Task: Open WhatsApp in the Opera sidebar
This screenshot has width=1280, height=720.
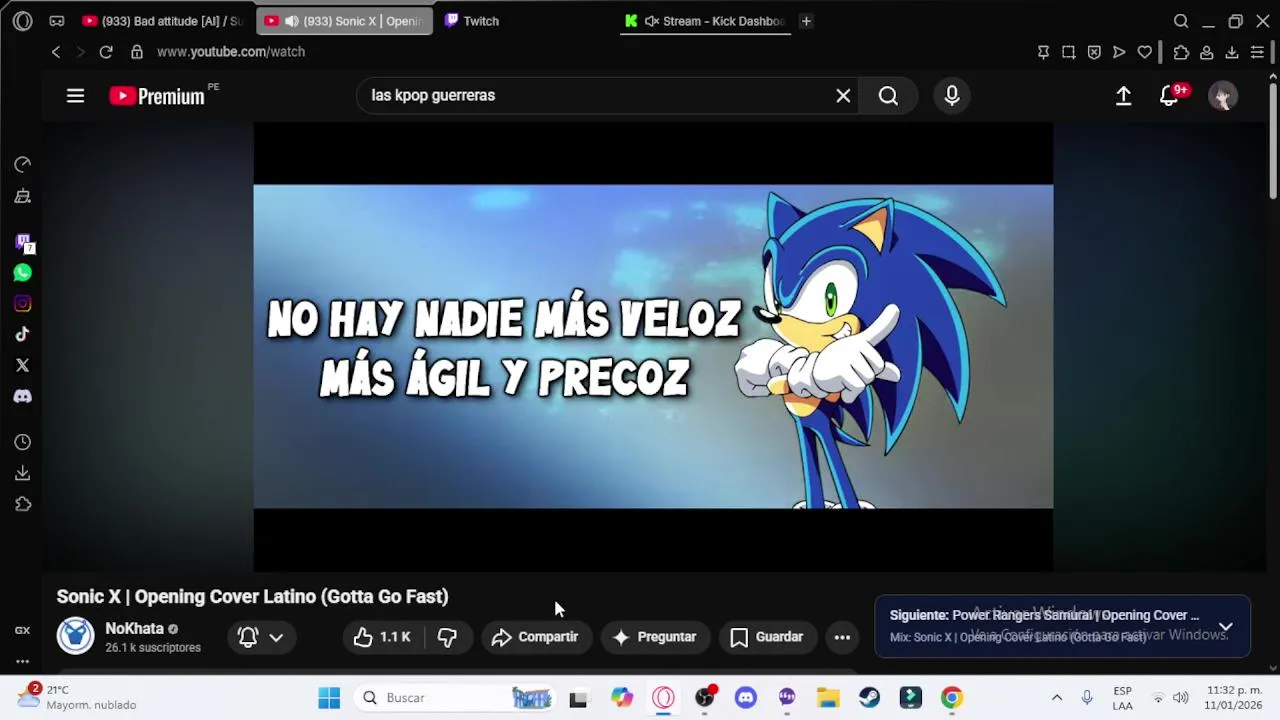Action: [x=23, y=273]
